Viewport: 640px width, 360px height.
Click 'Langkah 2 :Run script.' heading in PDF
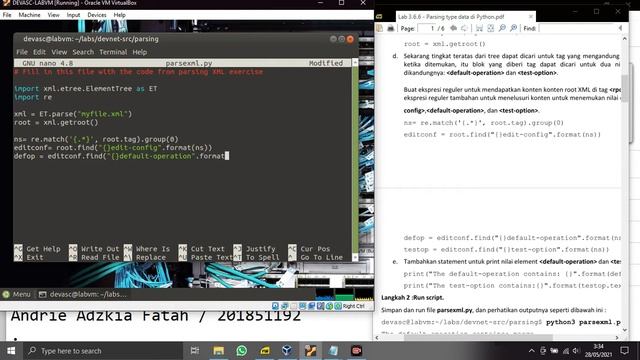click(412, 298)
